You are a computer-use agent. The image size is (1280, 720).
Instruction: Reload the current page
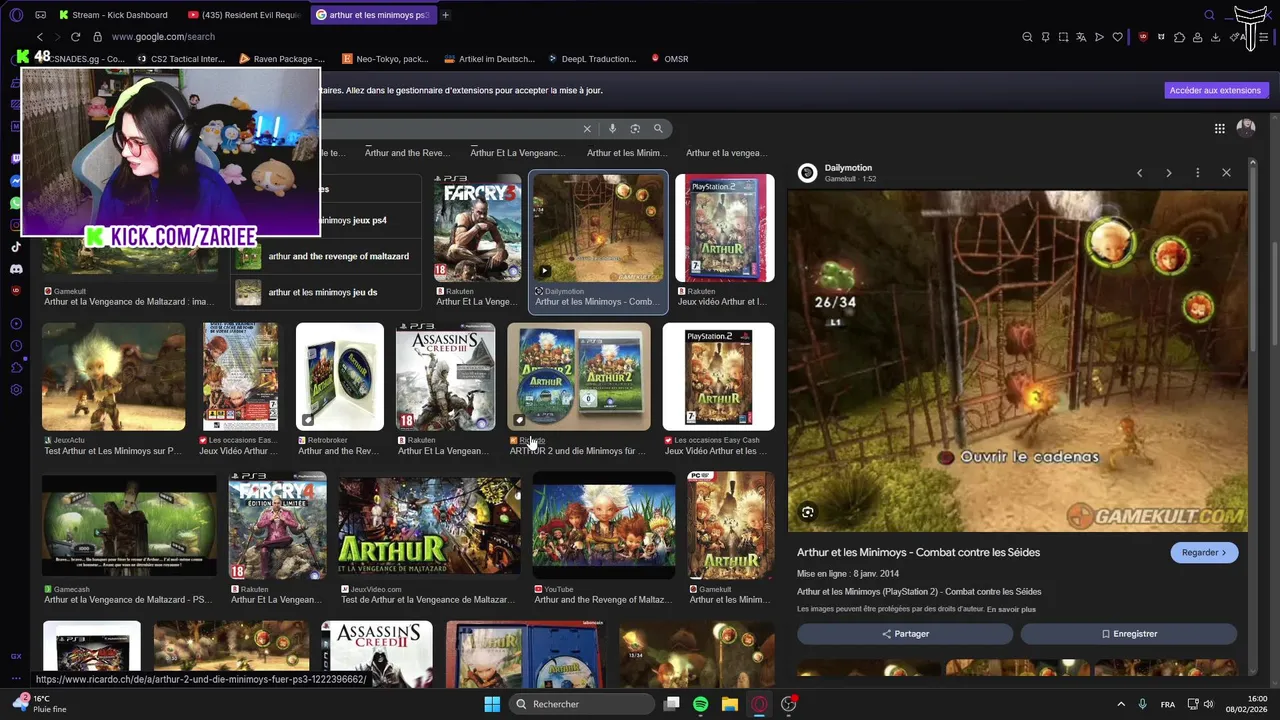(x=75, y=37)
